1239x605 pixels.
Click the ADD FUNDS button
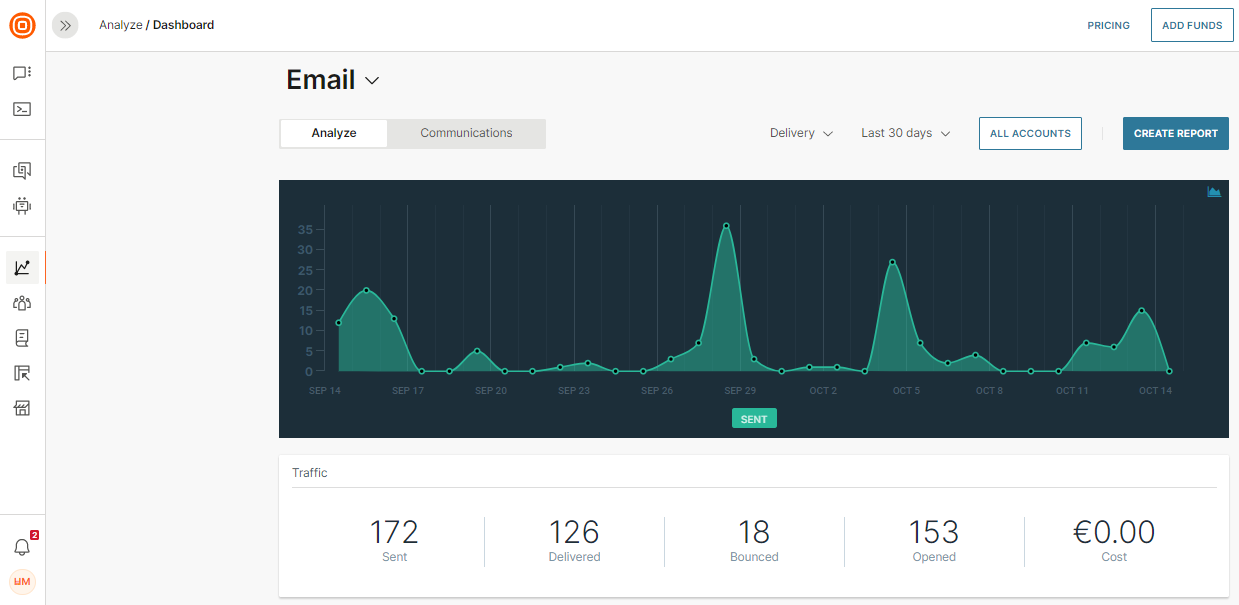pyautogui.click(x=1192, y=25)
